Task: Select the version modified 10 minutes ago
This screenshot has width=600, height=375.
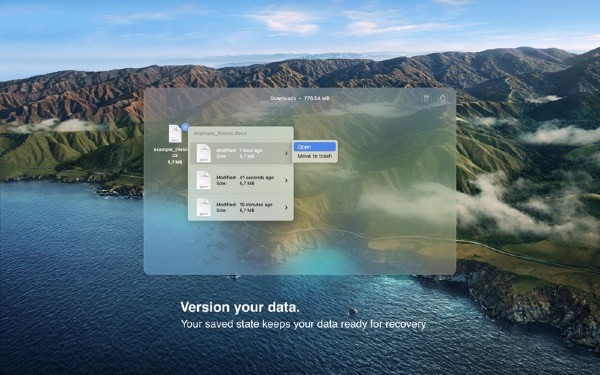Action: coord(241,207)
